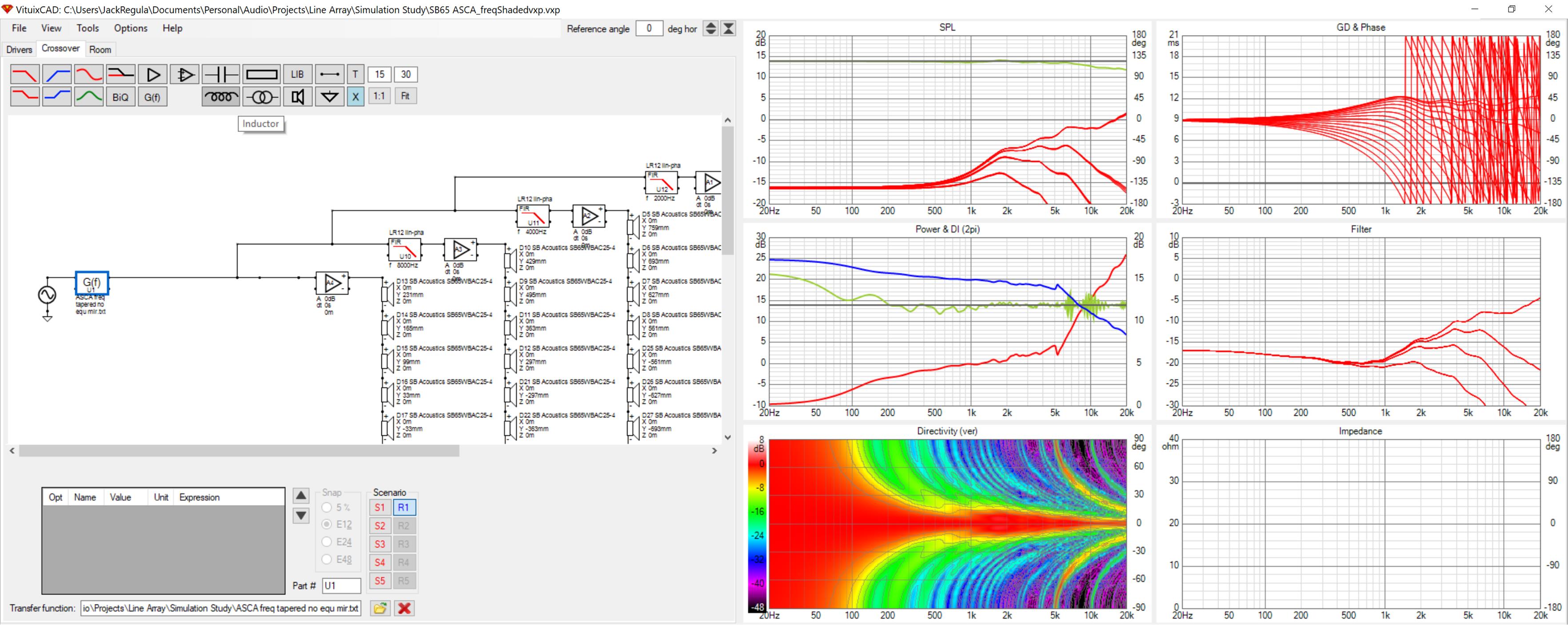Open the View menu

click(51, 28)
